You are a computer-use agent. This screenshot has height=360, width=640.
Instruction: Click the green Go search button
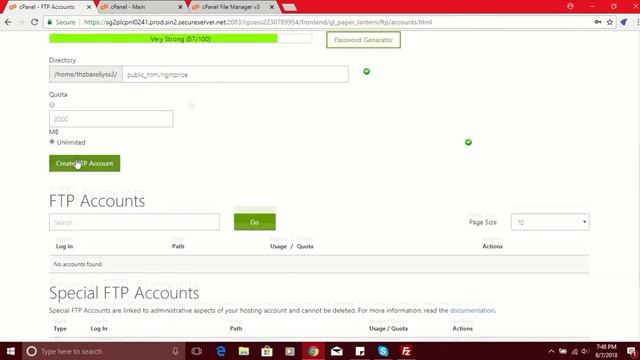tap(255, 222)
